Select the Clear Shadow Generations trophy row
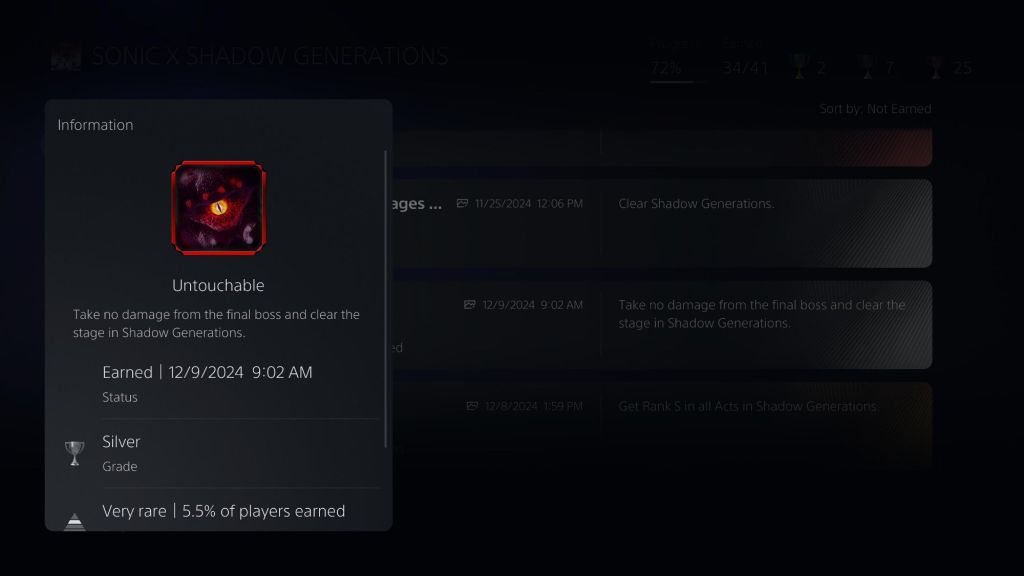Screen dimensions: 1024x576 [x=662, y=223]
